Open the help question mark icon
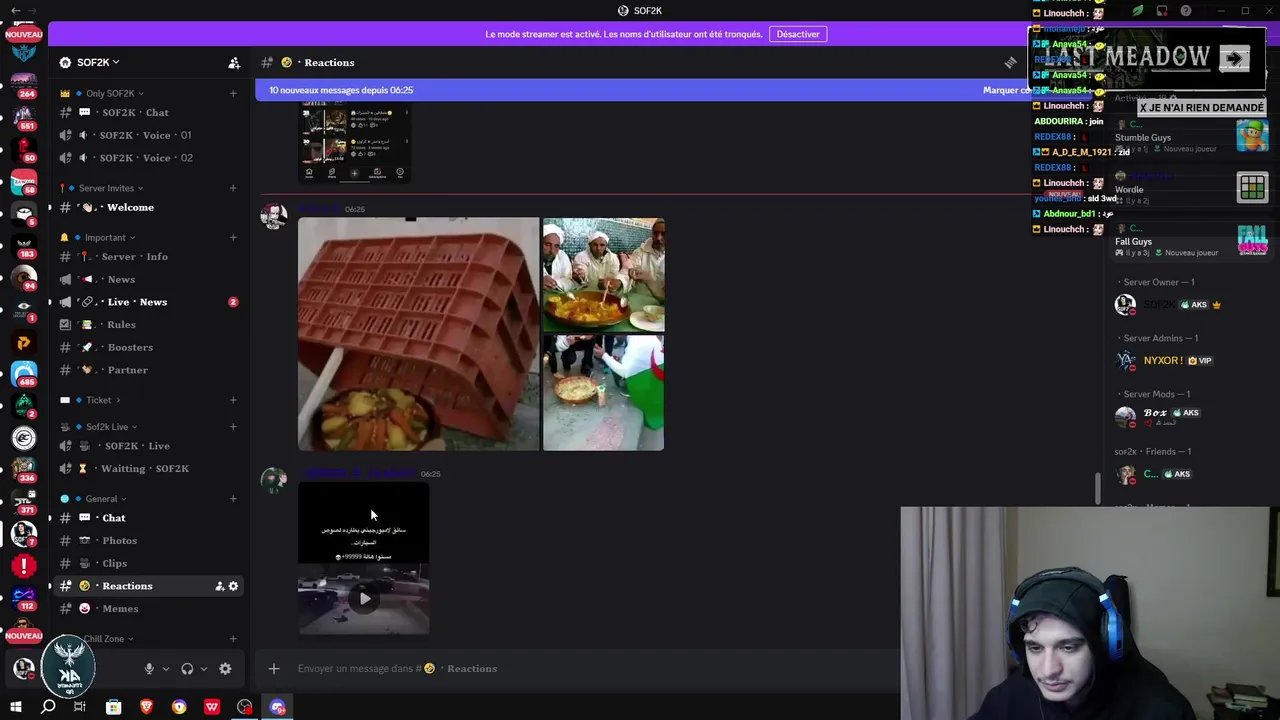The height and width of the screenshot is (720, 1280). click(1186, 11)
